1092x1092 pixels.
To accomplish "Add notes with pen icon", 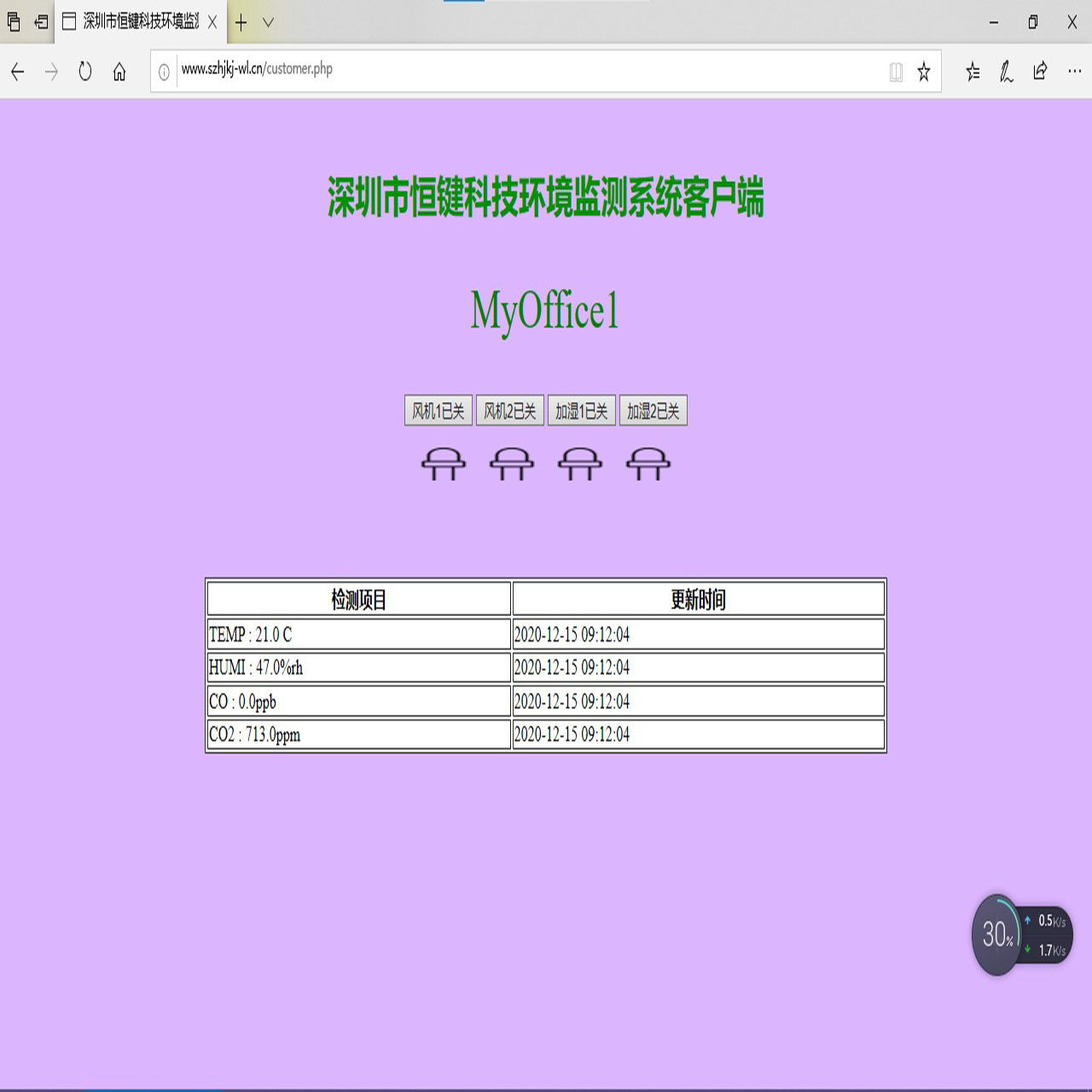I will pos(1007,72).
